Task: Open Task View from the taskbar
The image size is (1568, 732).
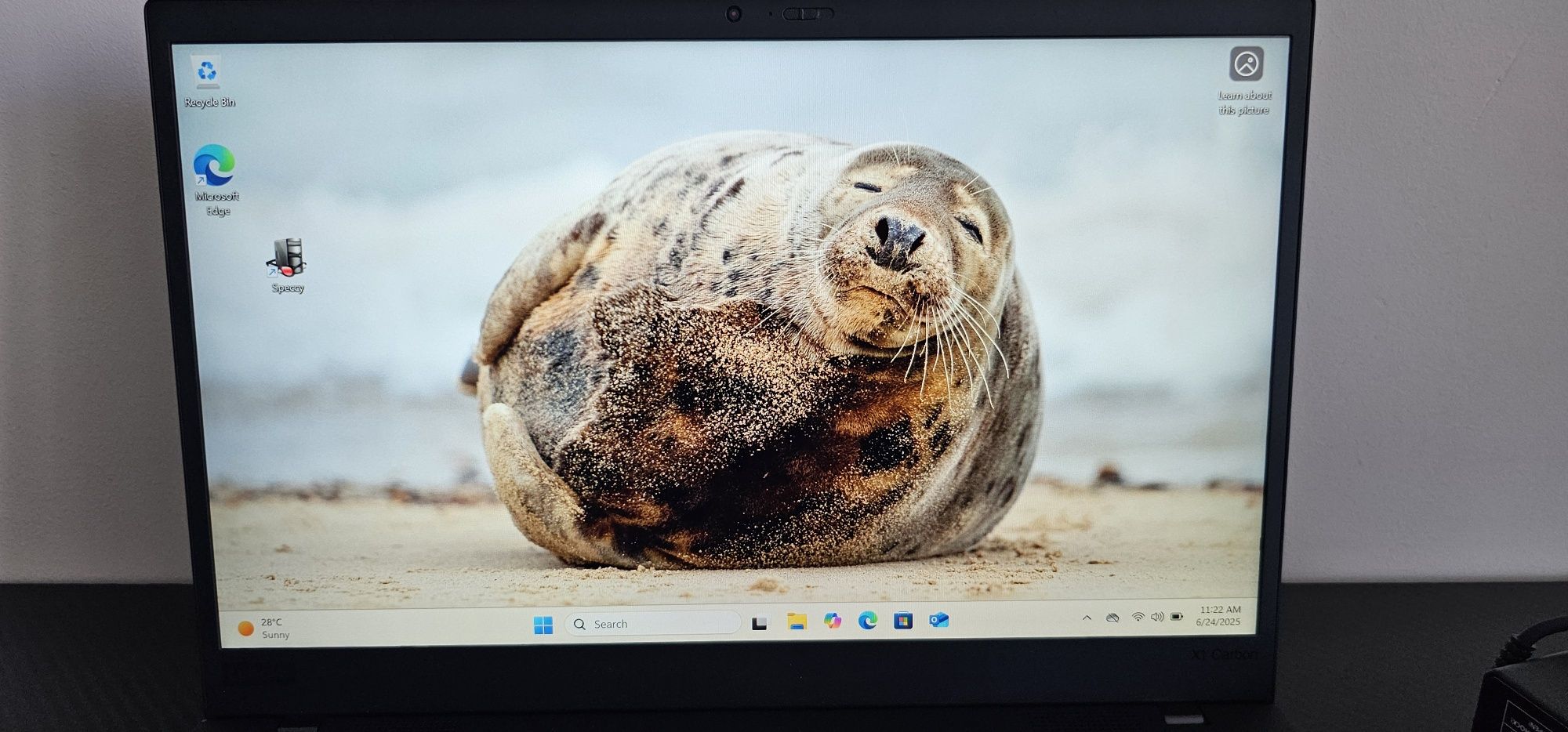Action: pyautogui.click(x=759, y=623)
